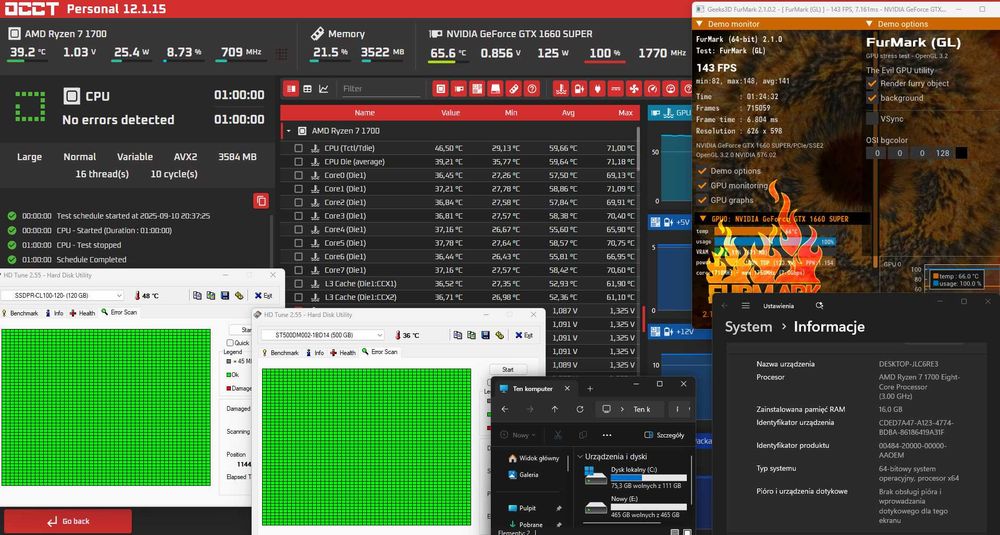Toggle FurMark background checkbox
This screenshot has height=535, width=1000.
click(x=872, y=98)
